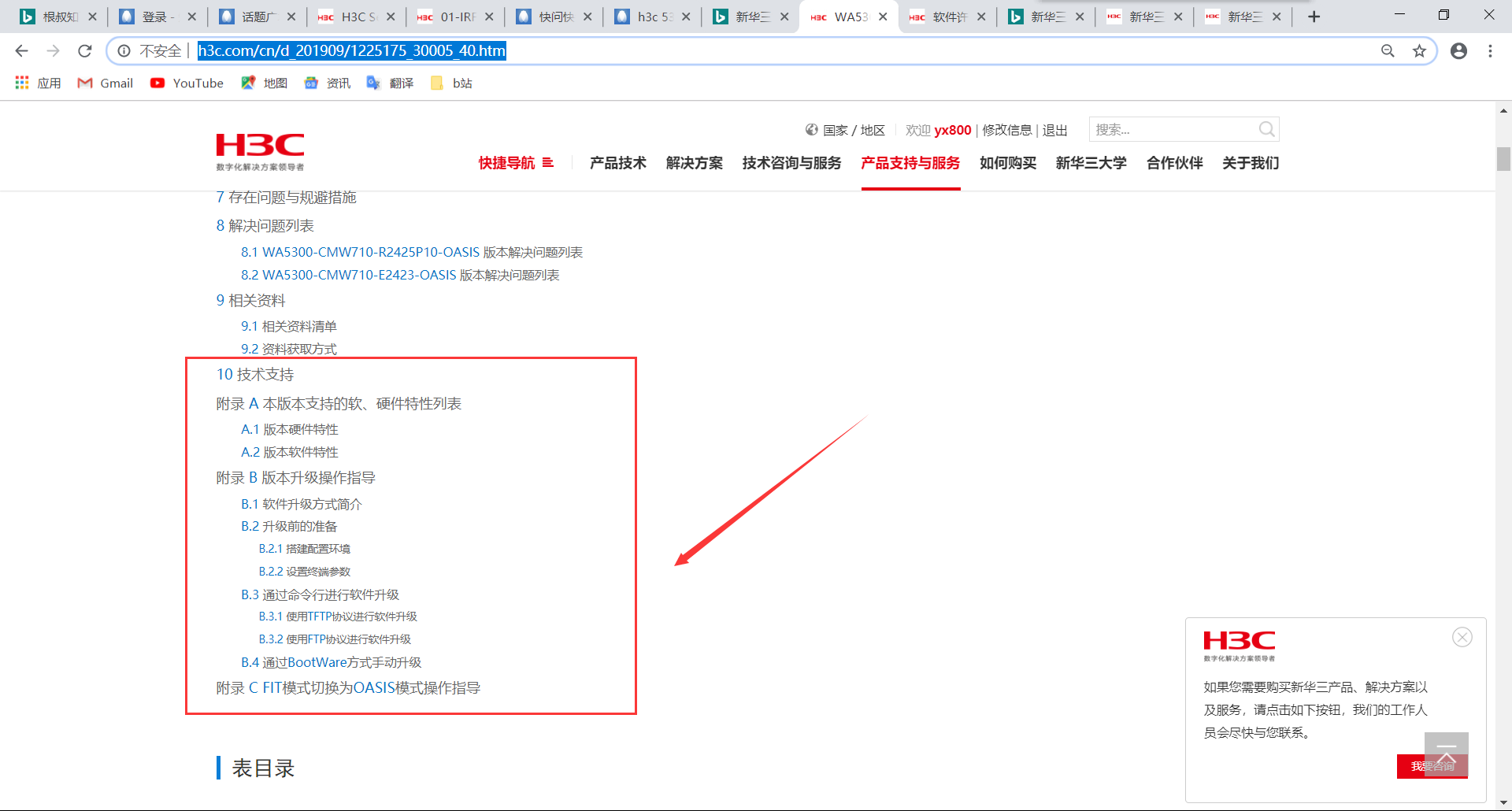Screen dimensions: 1512x811
Task: Switch to the 话题广 tab
Action: (256, 17)
